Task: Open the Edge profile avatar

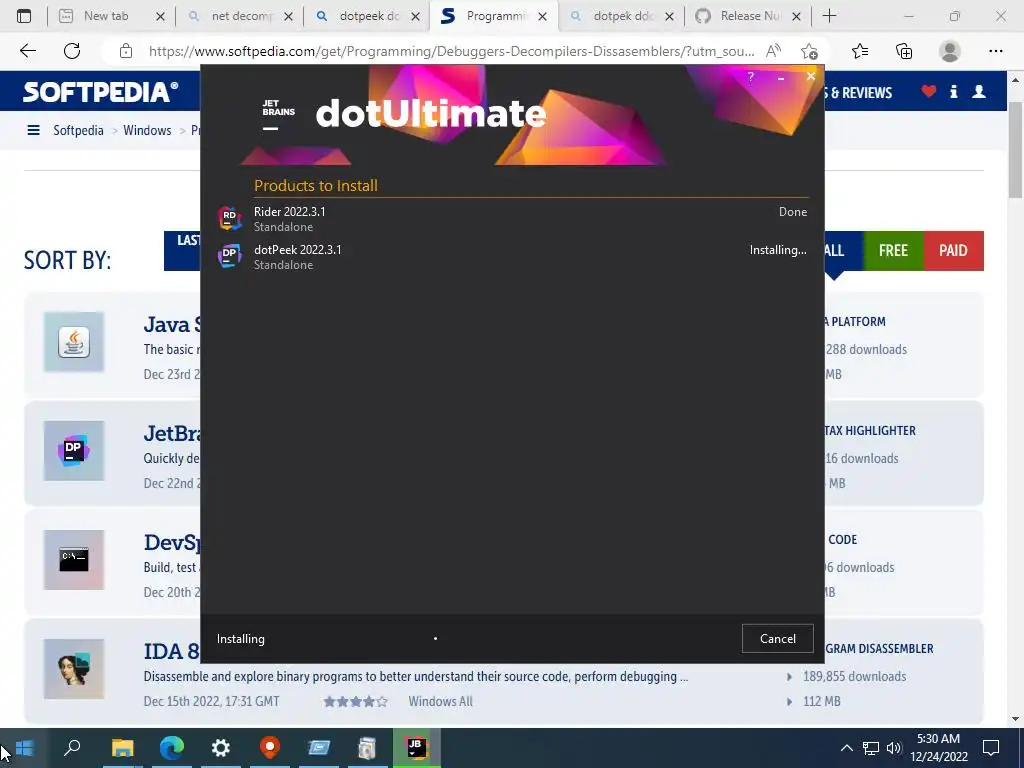Action: pyautogui.click(x=950, y=51)
